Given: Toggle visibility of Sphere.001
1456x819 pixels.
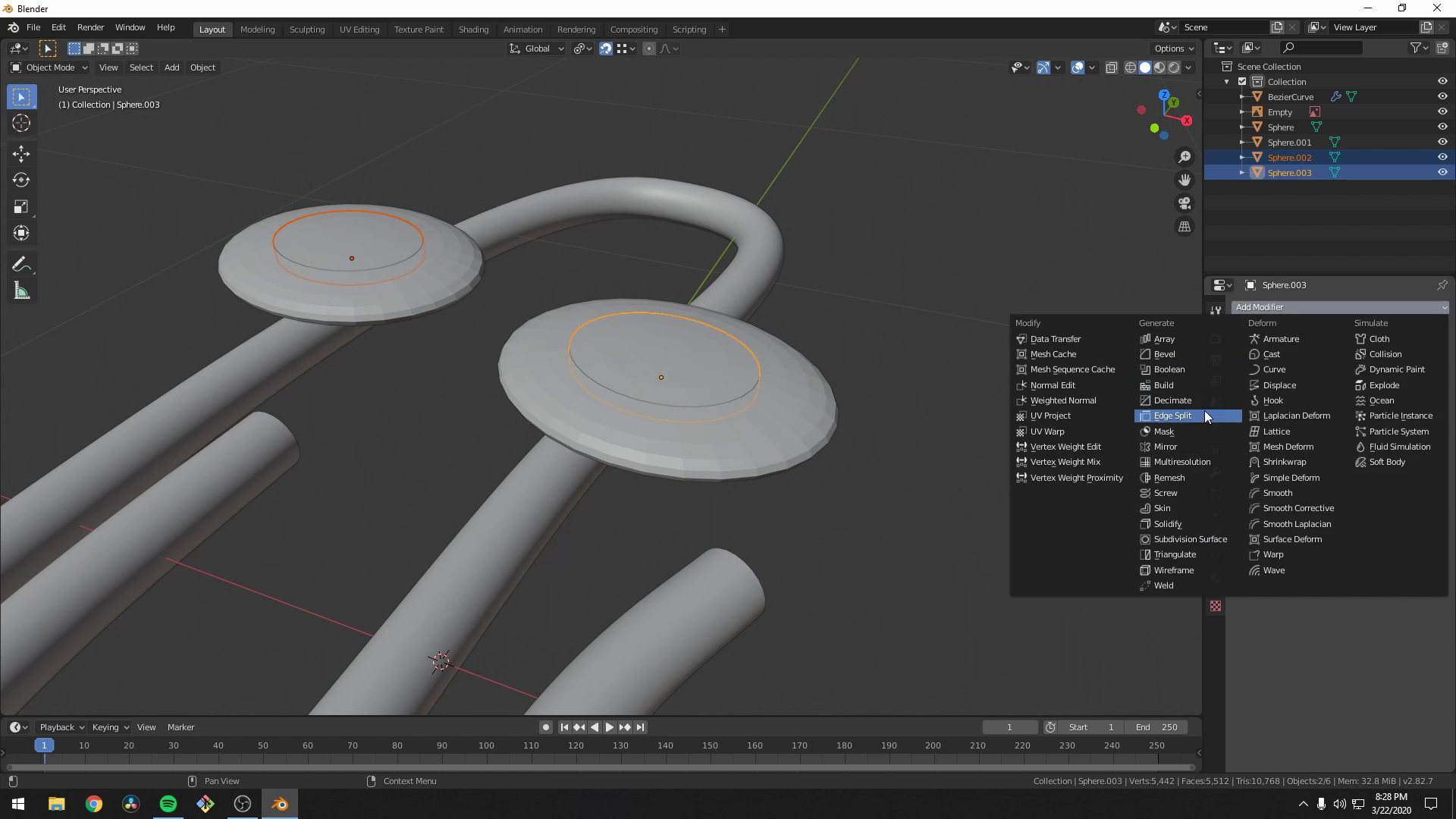Looking at the screenshot, I should [x=1442, y=143].
